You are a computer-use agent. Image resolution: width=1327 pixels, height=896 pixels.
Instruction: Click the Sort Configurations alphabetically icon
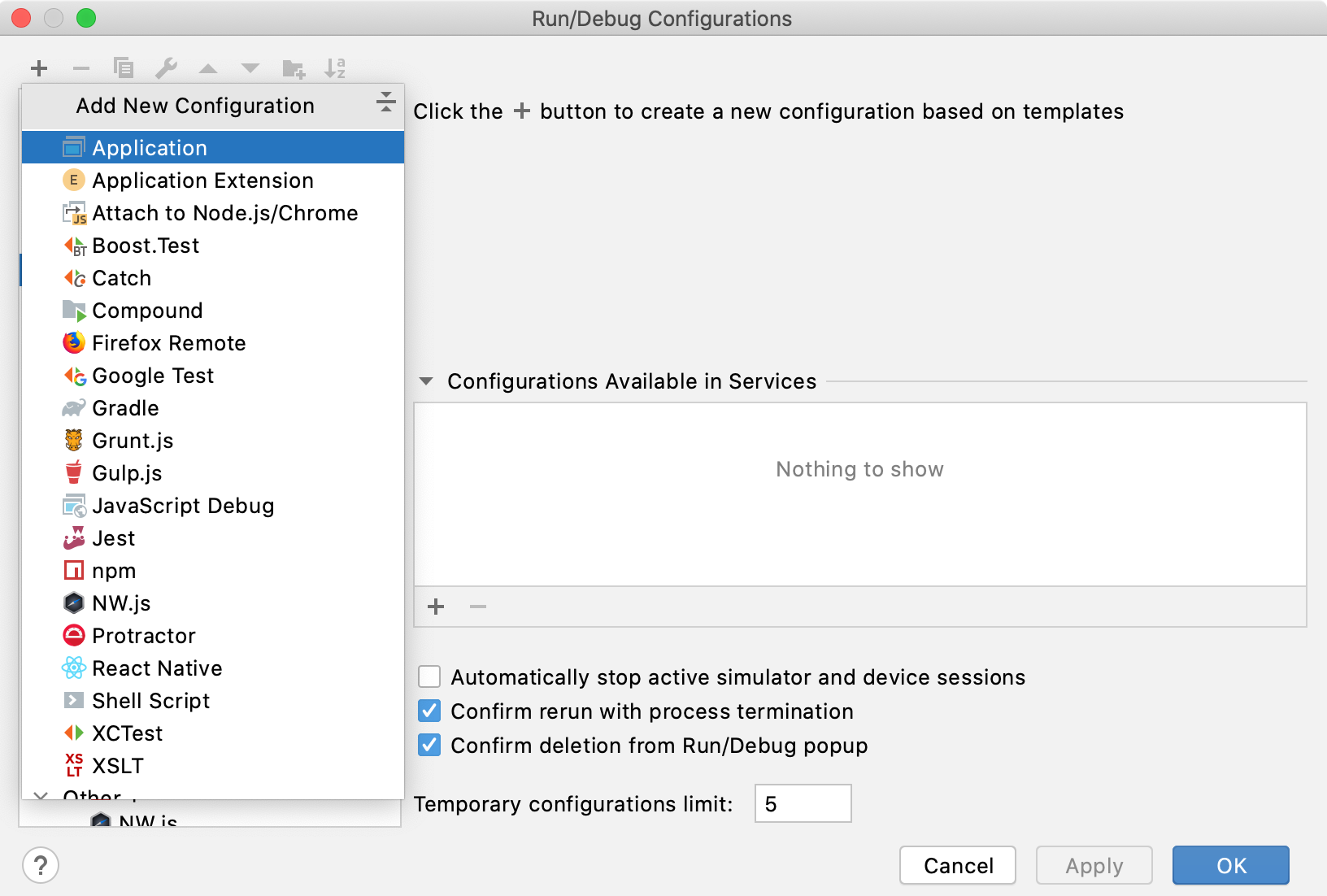click(335, 68)
